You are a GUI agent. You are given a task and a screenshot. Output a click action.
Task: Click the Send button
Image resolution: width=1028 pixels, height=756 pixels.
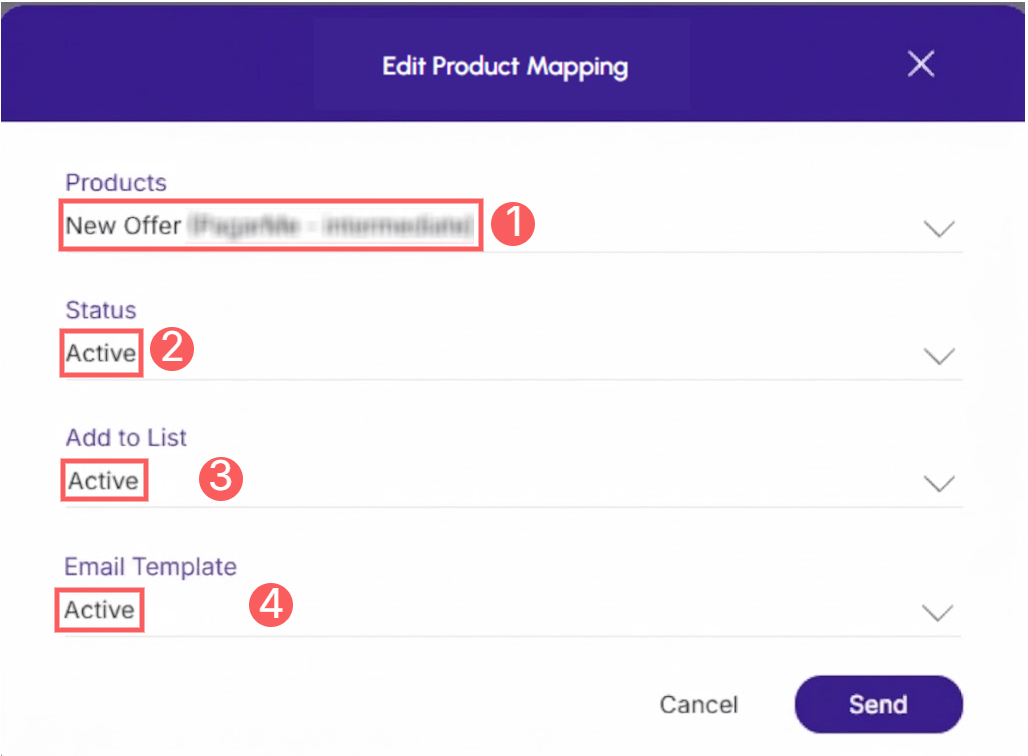tap(879, 704)
